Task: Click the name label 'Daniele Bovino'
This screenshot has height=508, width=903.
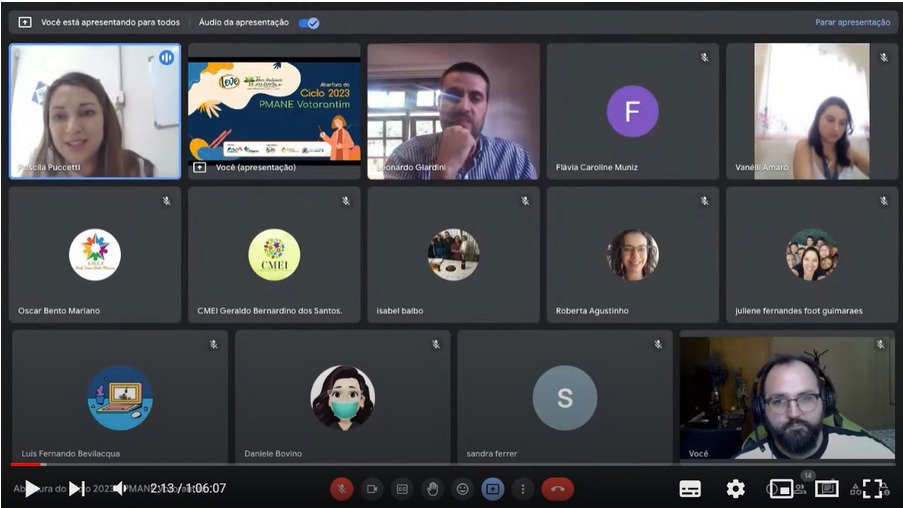Action: (x=273, y=454)
